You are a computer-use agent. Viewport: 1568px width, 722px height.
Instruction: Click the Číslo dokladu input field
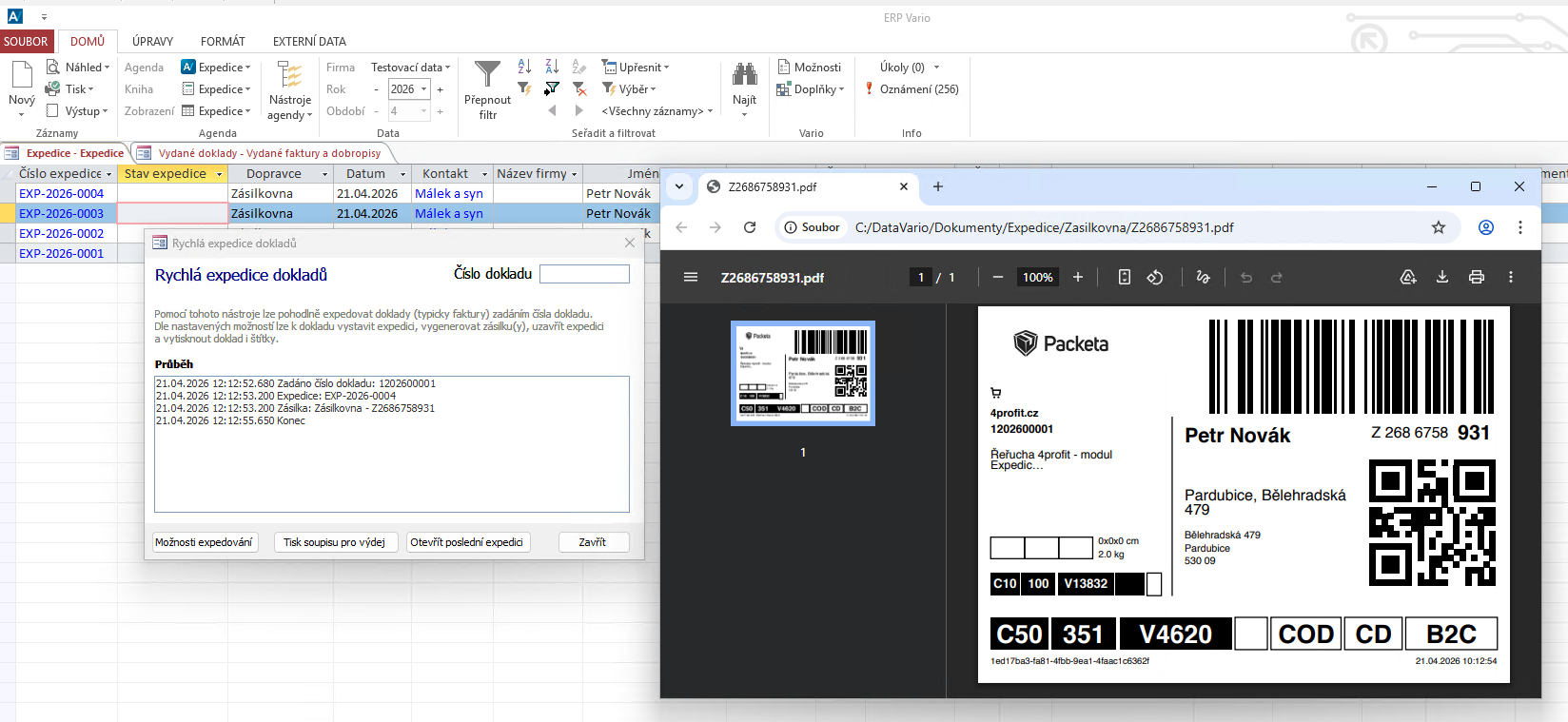pos(584,274)
